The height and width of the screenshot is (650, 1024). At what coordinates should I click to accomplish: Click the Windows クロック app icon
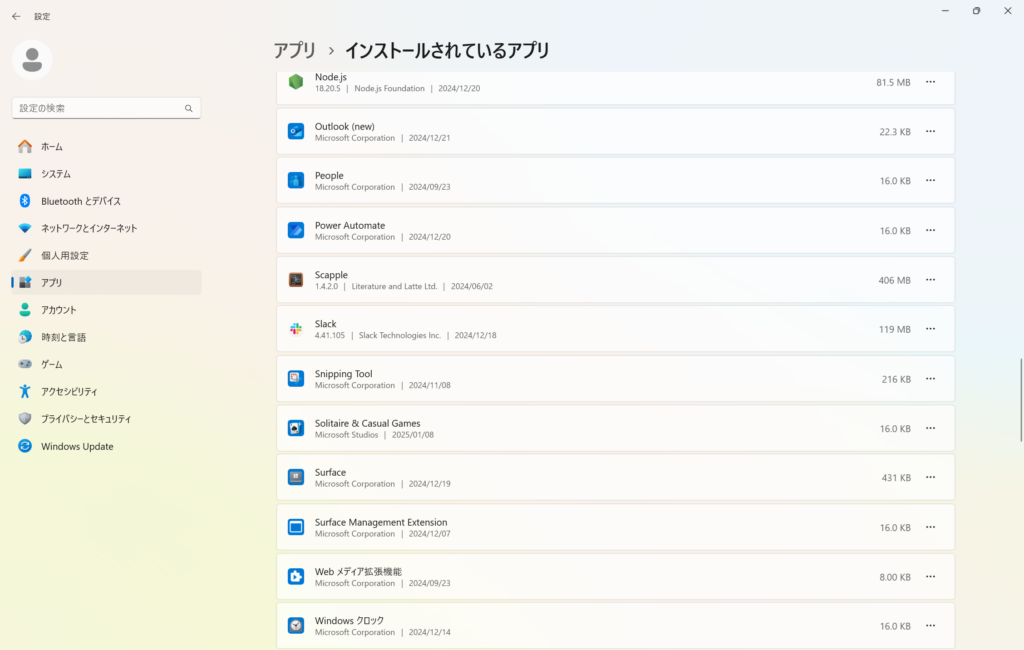(x=296, y=625)
